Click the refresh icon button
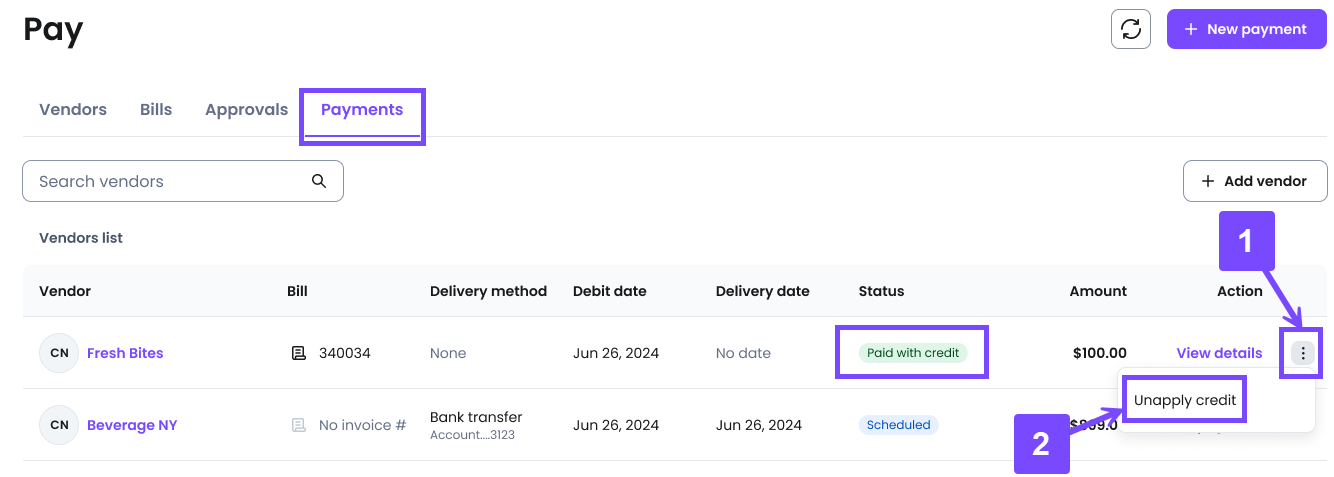The height and width of the screenshot is (477, 1334). tap(1131, 29)
